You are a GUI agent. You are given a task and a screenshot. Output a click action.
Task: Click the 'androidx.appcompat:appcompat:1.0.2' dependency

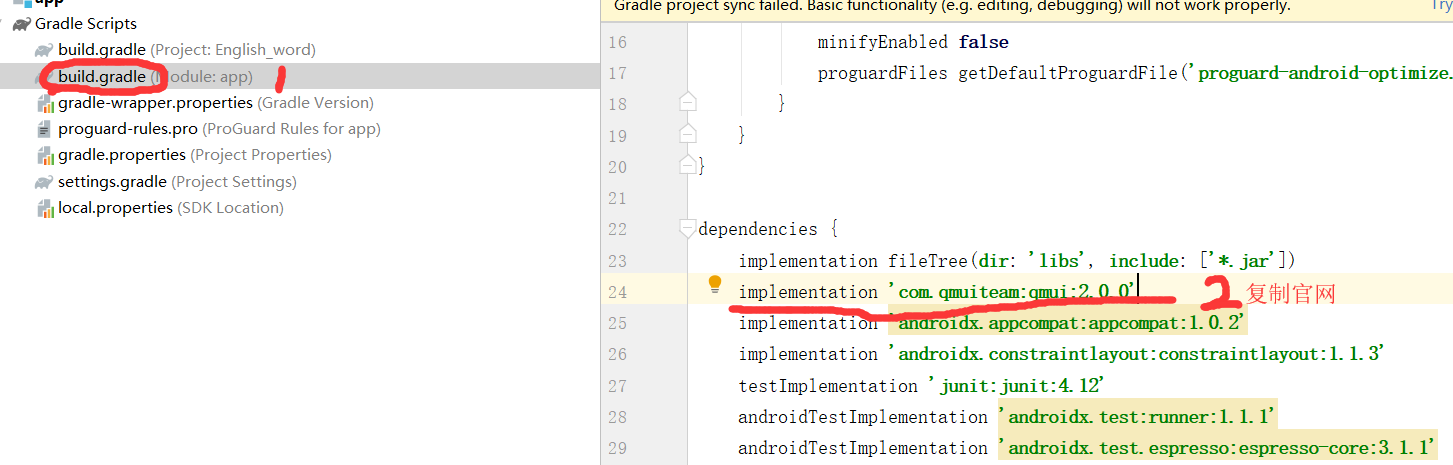pyautogui.click(x=1068, y=322)
